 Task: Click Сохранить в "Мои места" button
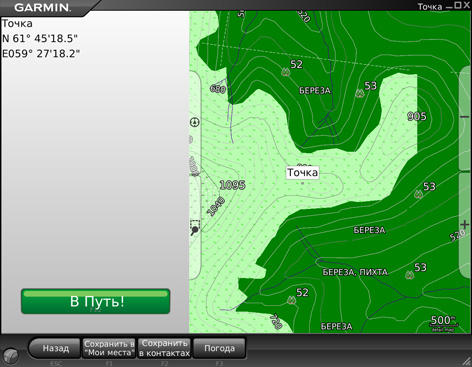[x=109, y=348]
